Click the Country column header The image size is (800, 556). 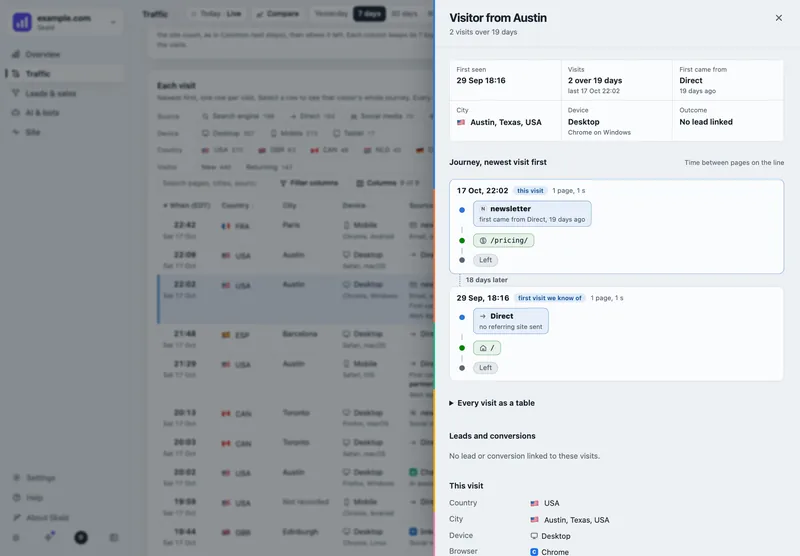pyautogui.click(x=235, y=206)
